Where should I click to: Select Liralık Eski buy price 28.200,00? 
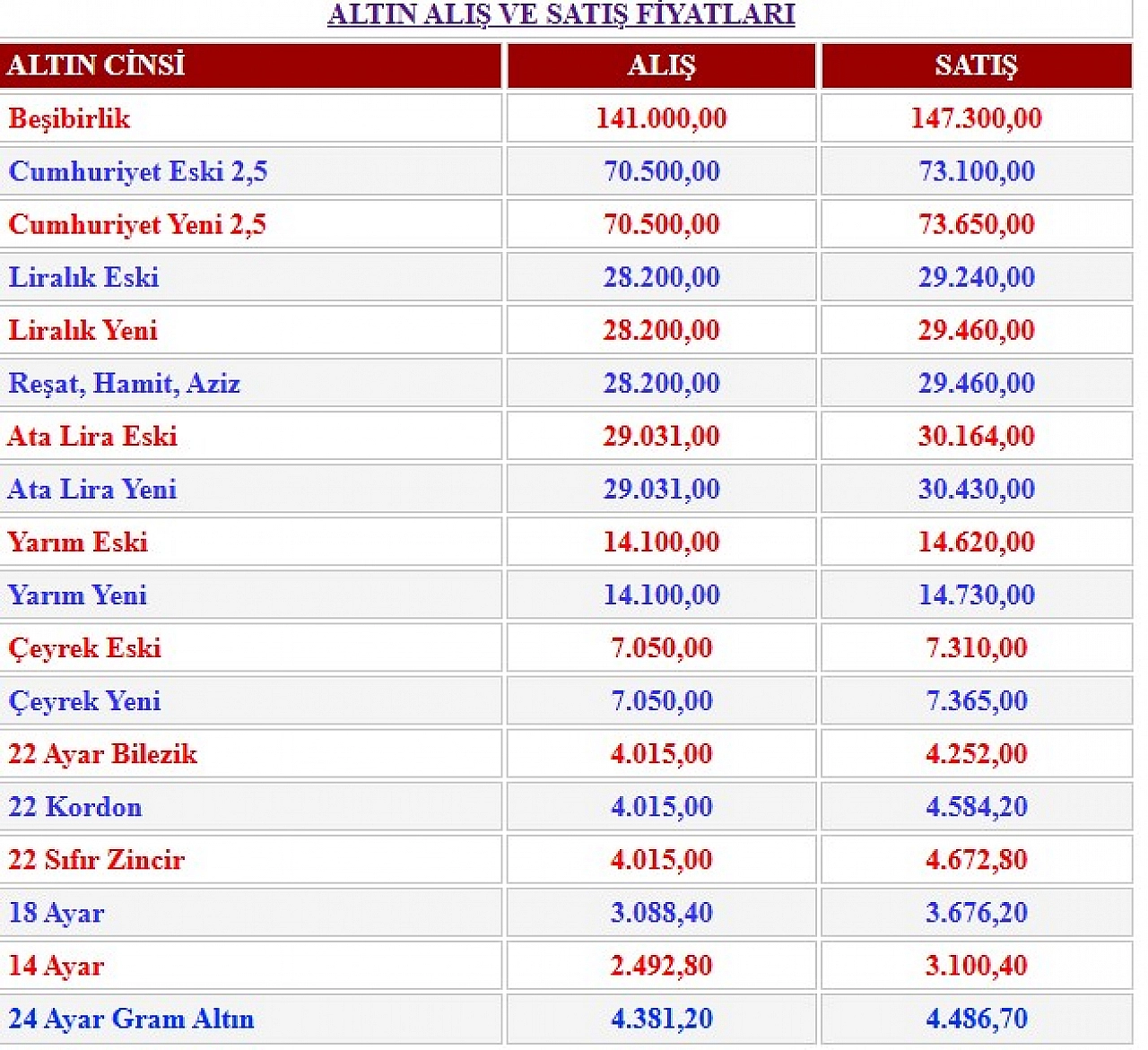point(662,277)
